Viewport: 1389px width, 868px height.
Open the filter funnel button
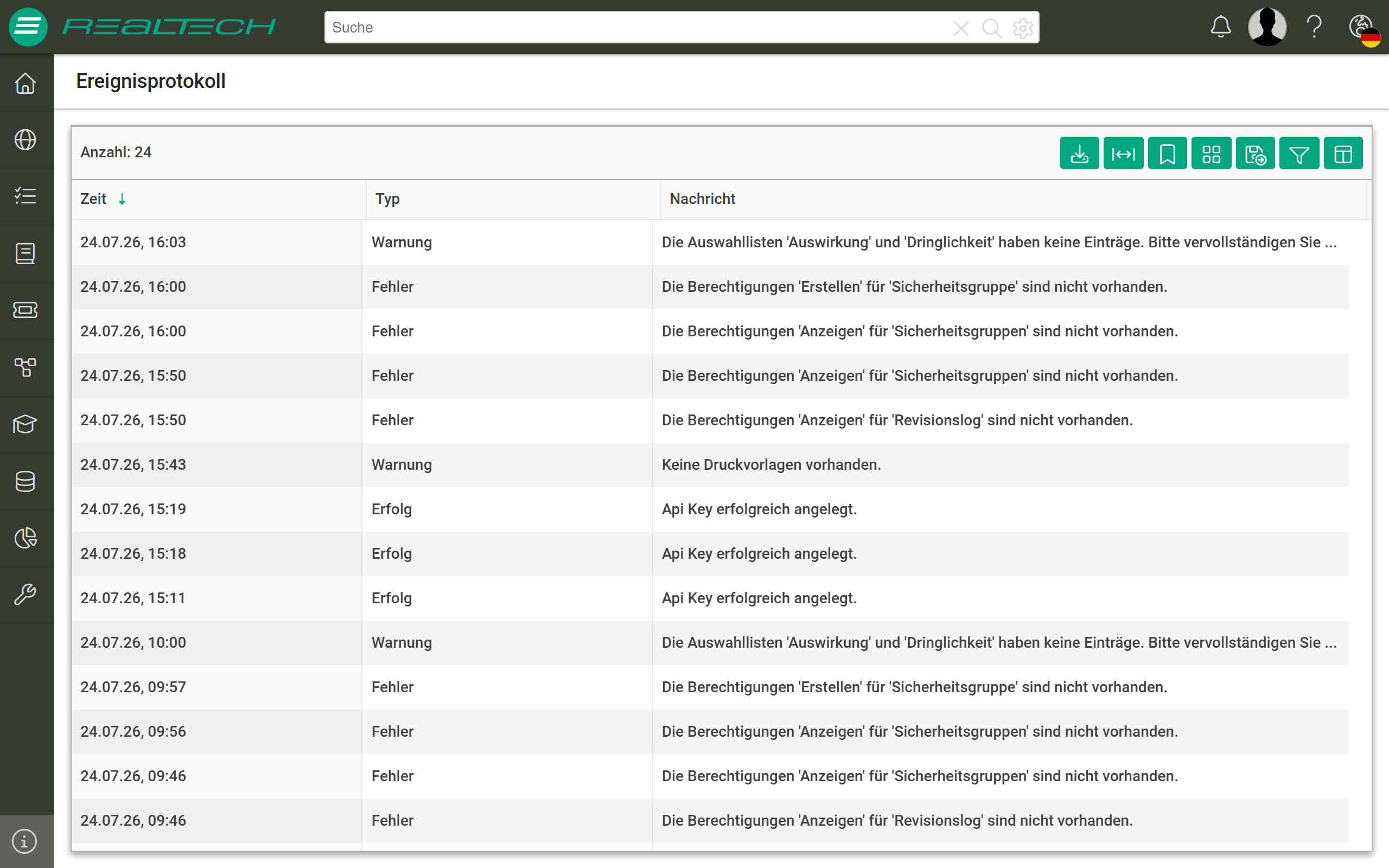coord(1299,154)
